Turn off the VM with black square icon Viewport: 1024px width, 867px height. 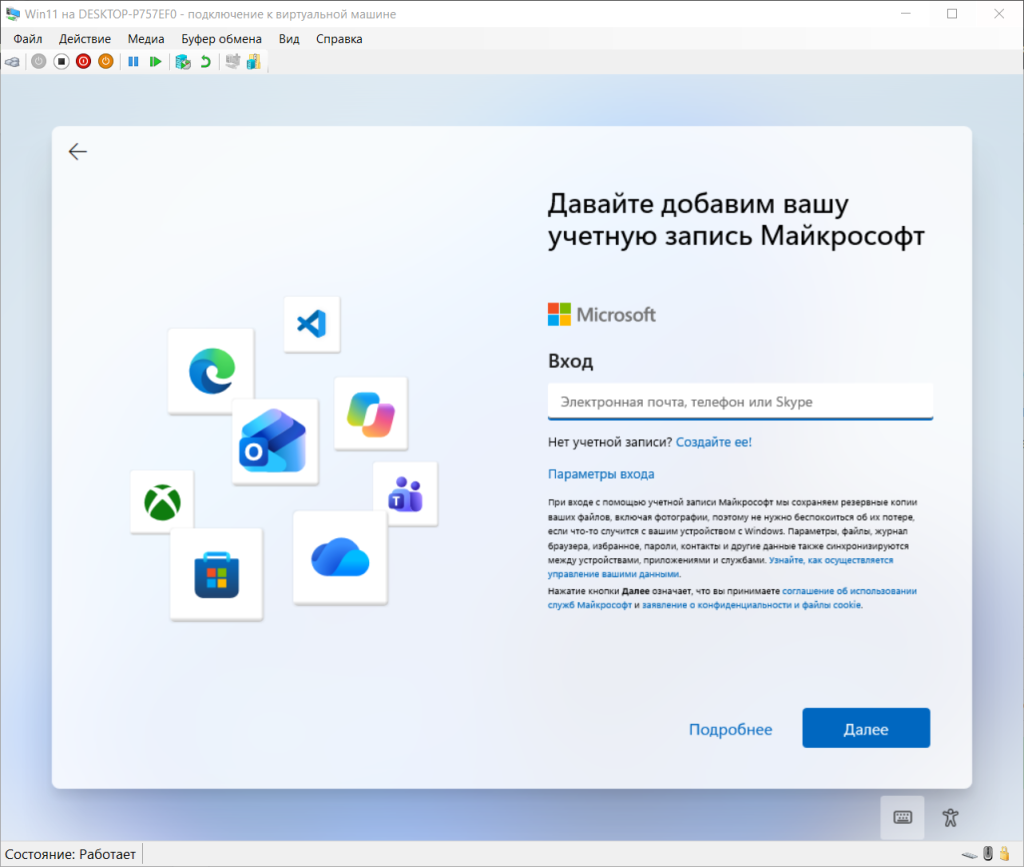coord(61,61)
